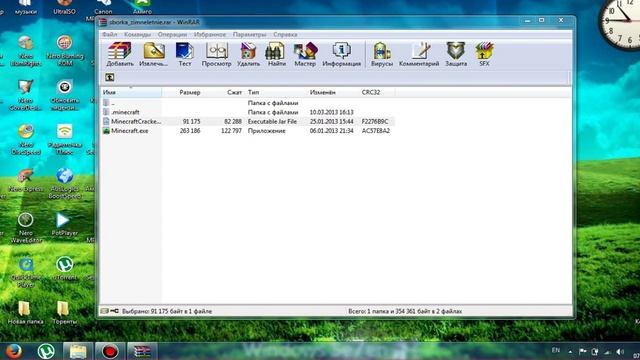Screen dimensions: 640x360
Task: Click the Добавить (Add) toolbar icon
Action: pyautogui.click(x=120, y=55)
